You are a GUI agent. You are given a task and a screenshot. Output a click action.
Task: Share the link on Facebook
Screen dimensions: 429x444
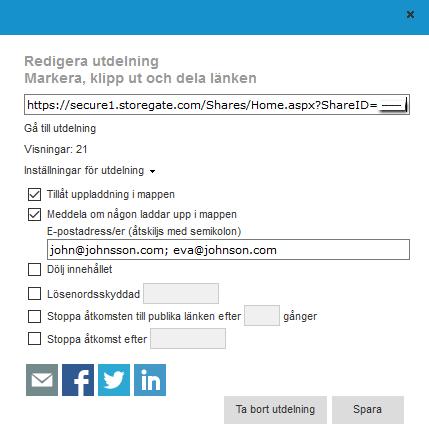[78, 380]
